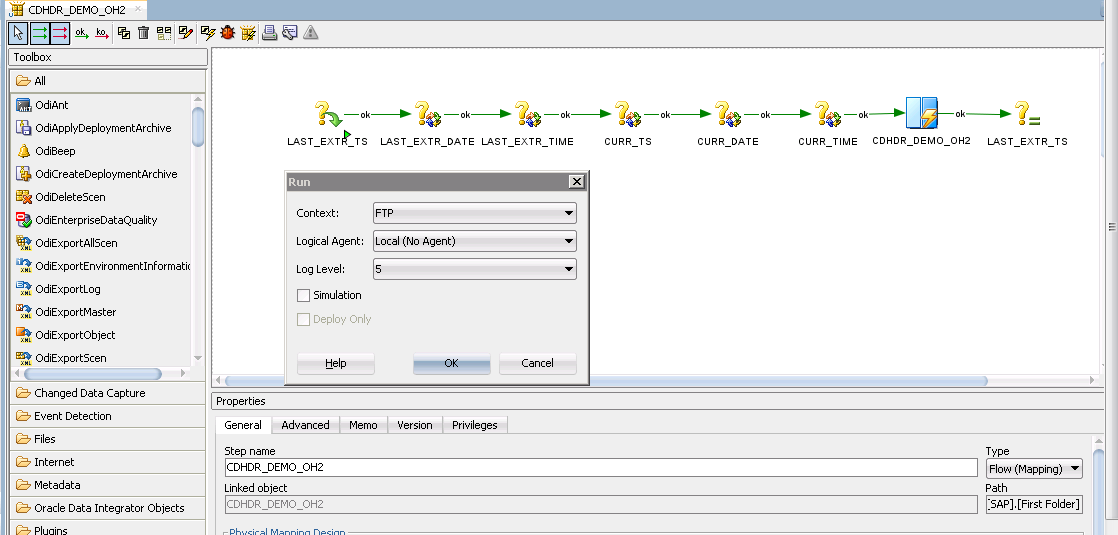
Task: Click OK in the Run dialog
Action: point(451,363)
